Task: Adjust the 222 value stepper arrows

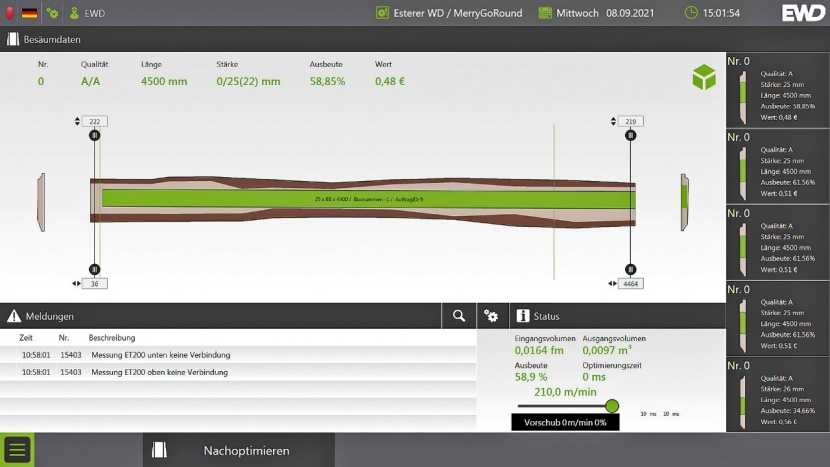Action: (x=78, y=121)
